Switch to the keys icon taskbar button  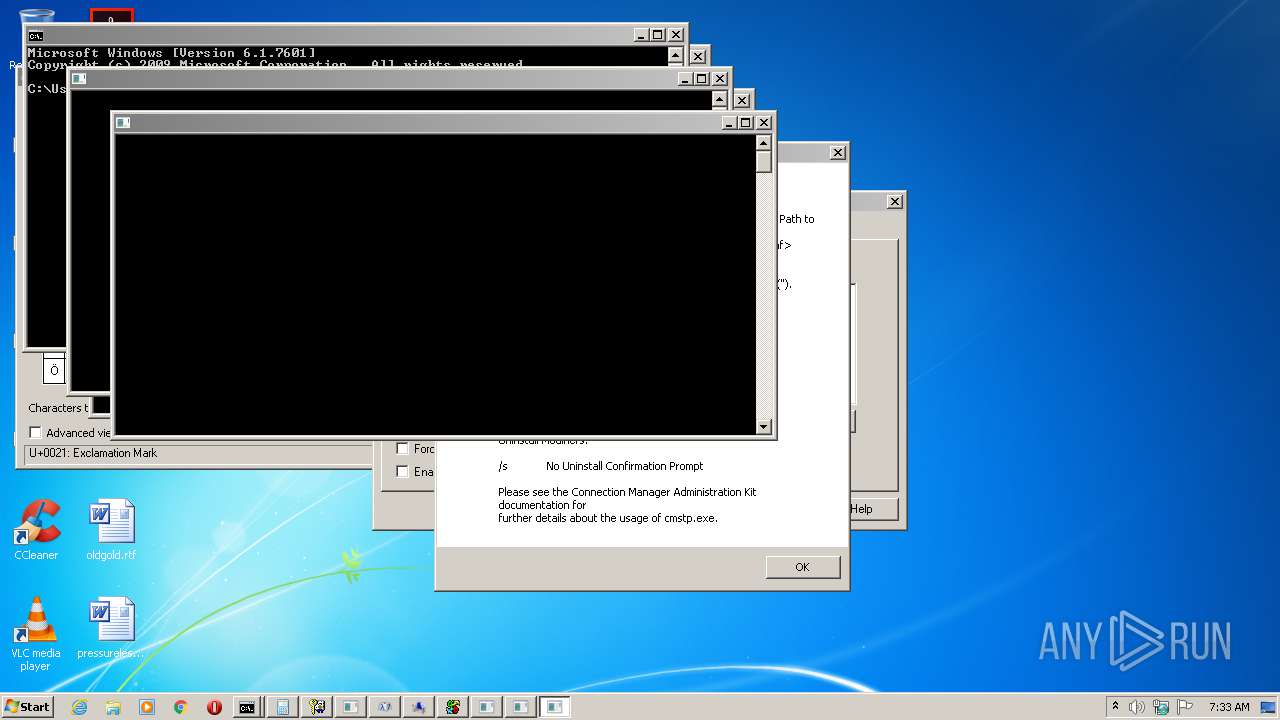tap(317, 707)
